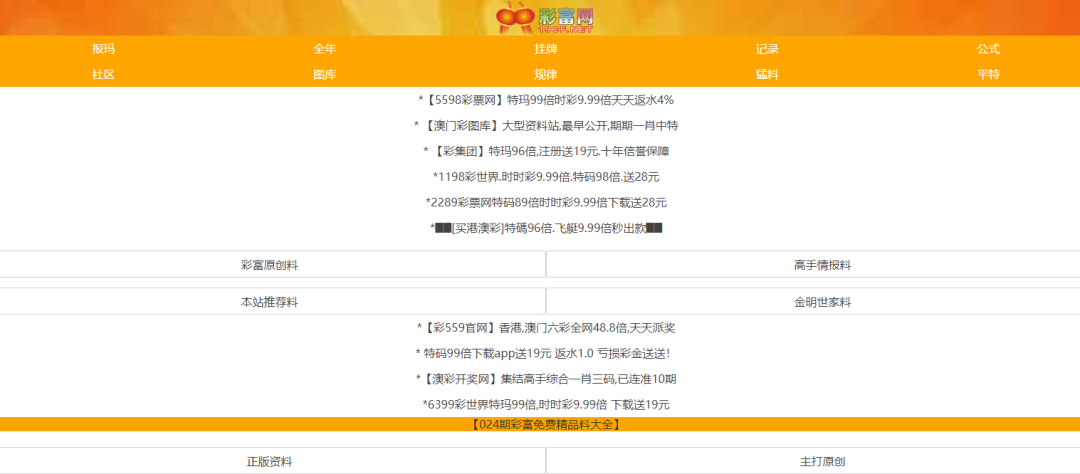Open the 正版资料 button
This screenshot has height=474, width=1080.
click(x=269, y=462)
